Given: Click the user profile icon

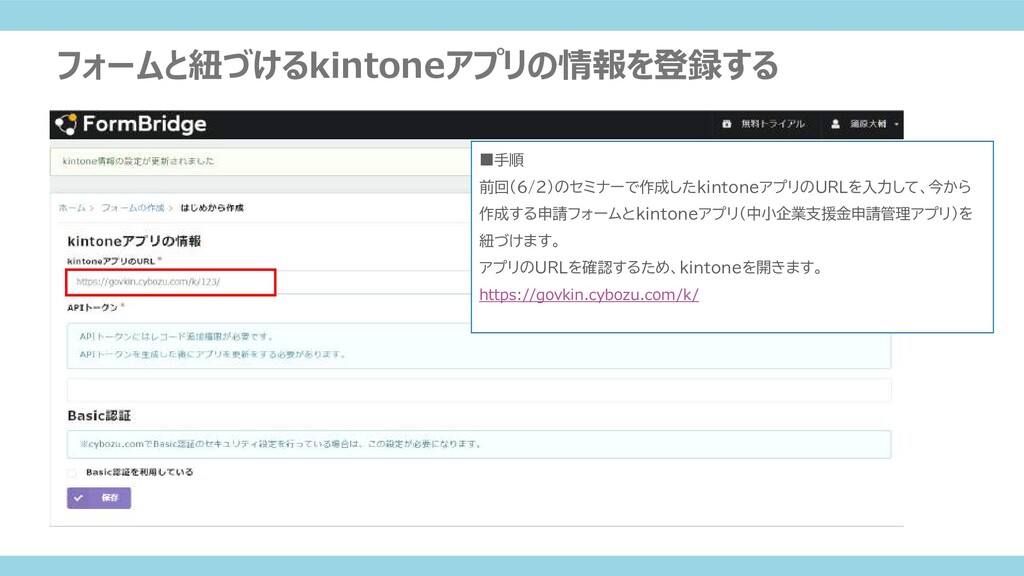Looking at the screenshot, I should (835, 124).
